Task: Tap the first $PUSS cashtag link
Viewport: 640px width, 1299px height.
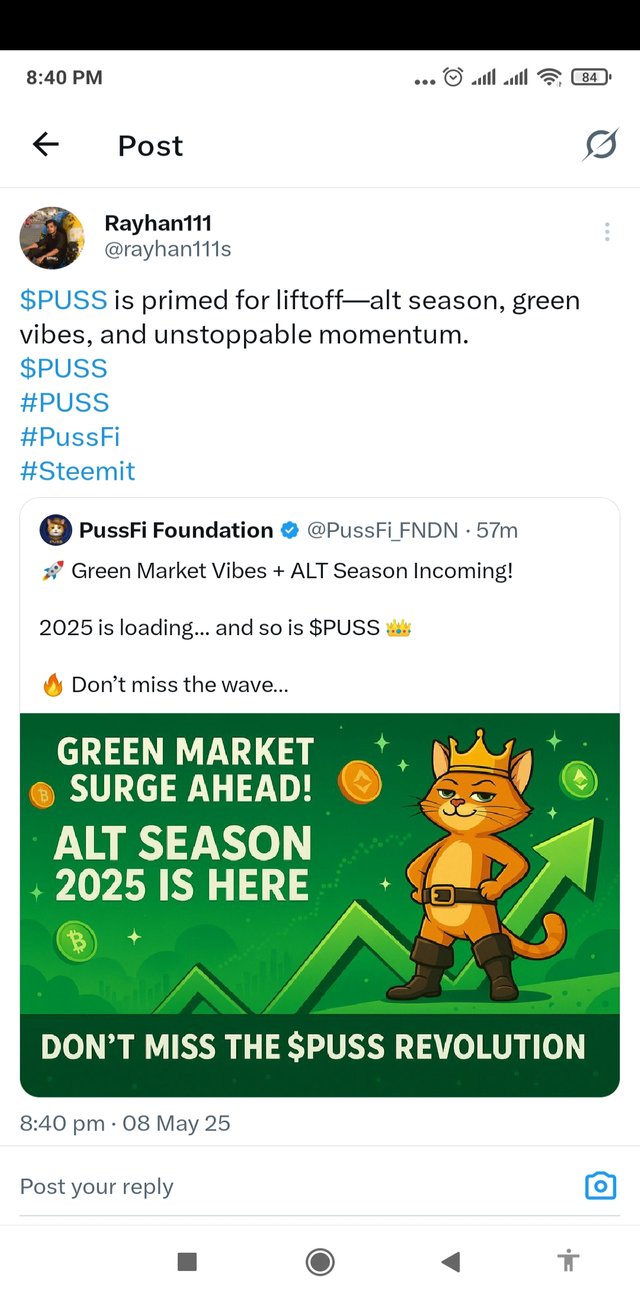Action: pos(63,300)
